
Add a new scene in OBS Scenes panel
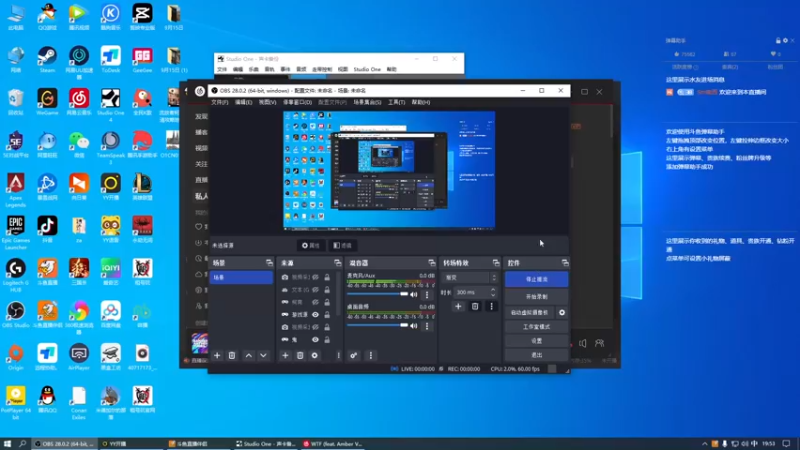[217, 356]
